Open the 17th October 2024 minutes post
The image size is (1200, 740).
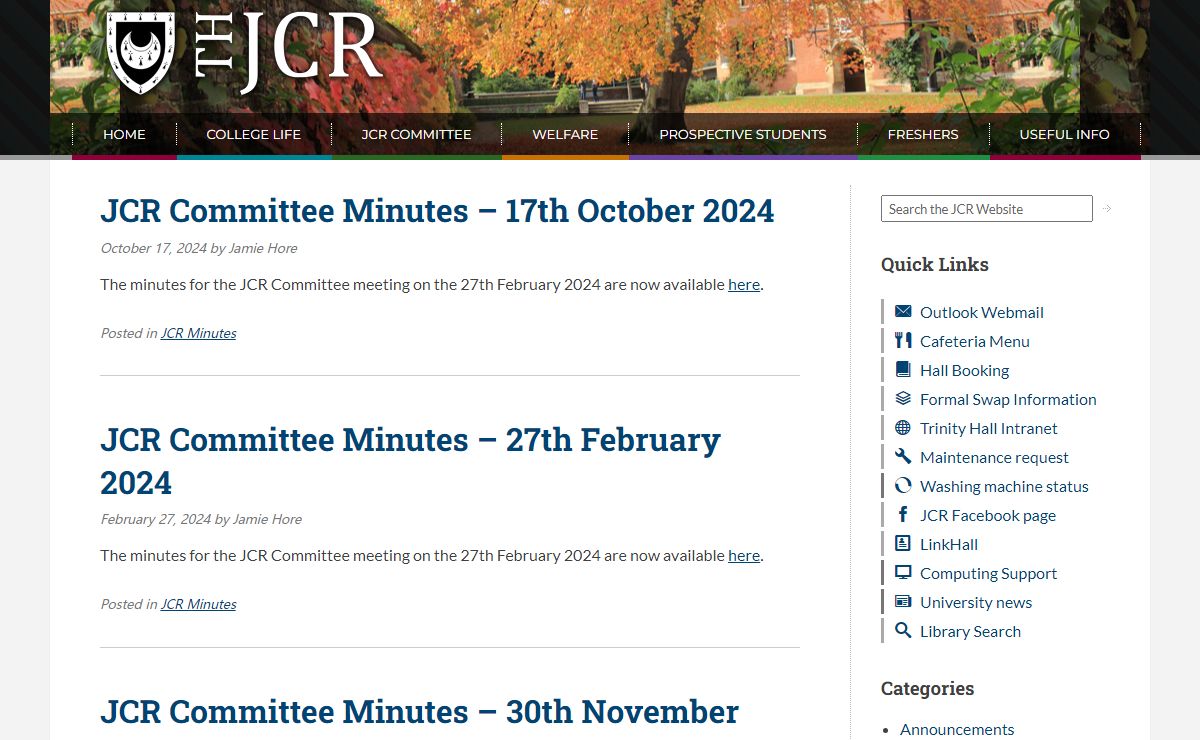coord(437,210)
